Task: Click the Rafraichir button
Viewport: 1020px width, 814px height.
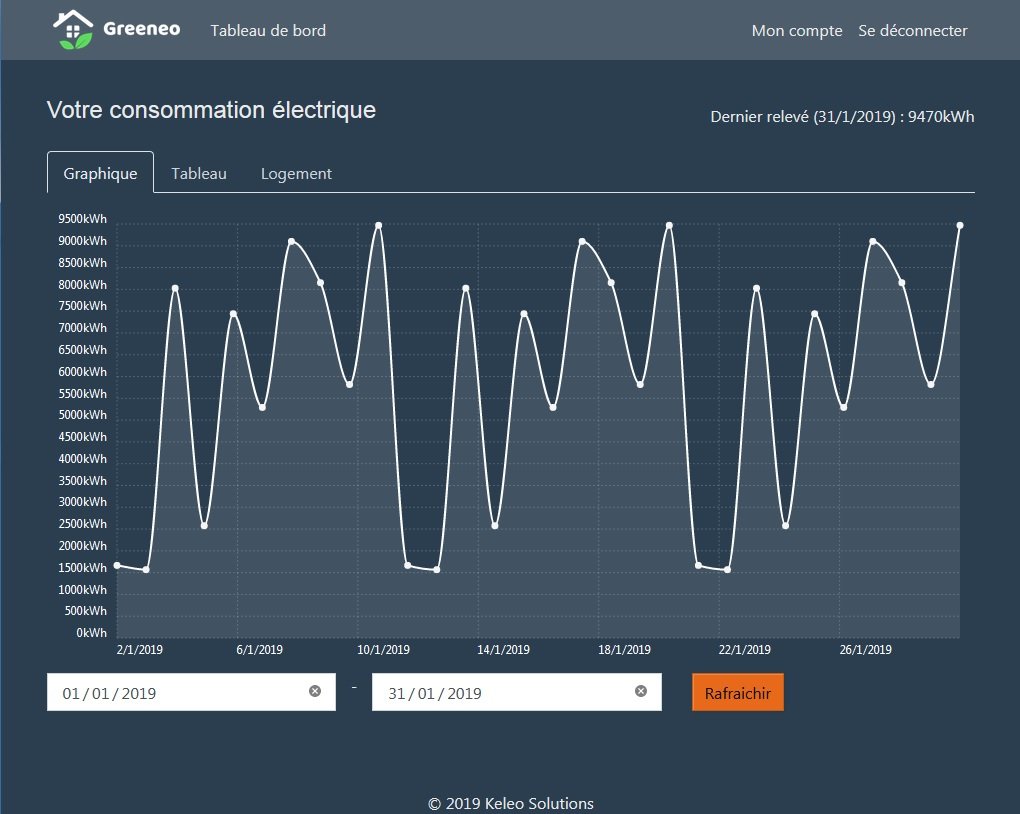Action: tap(738, 692)
